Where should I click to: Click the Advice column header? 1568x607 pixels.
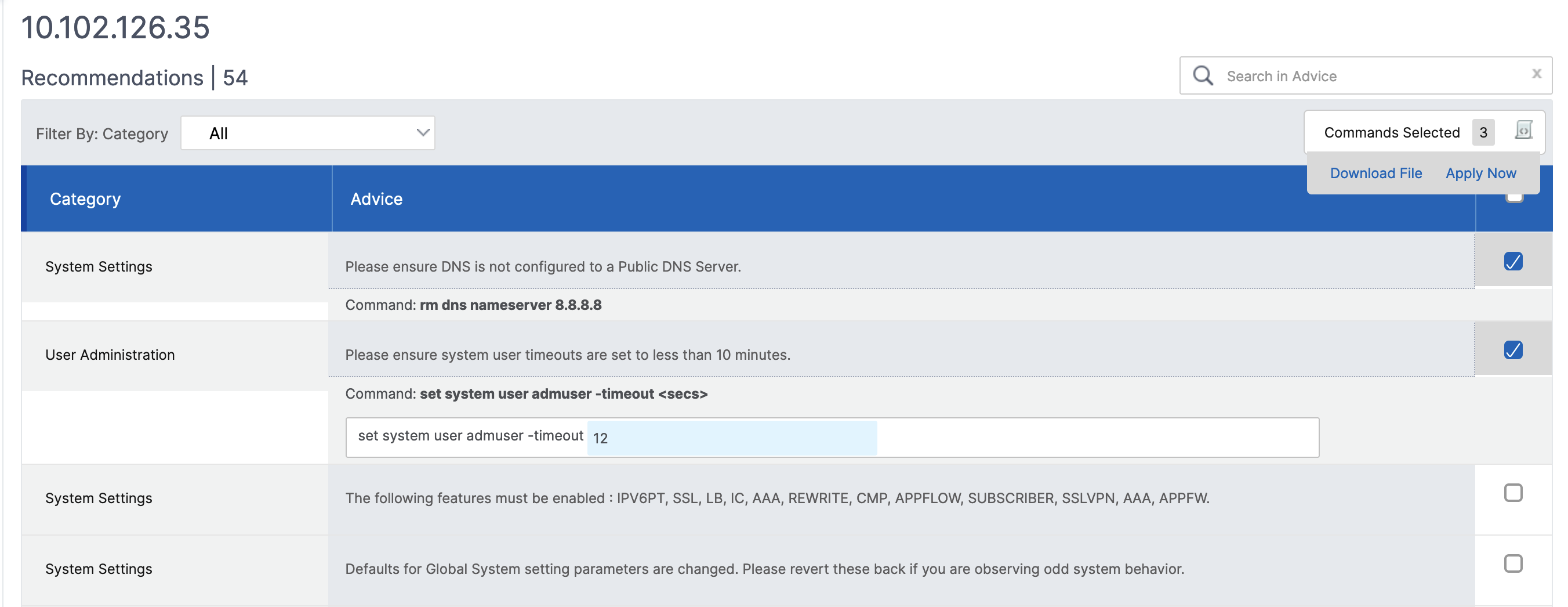[376, 198]
